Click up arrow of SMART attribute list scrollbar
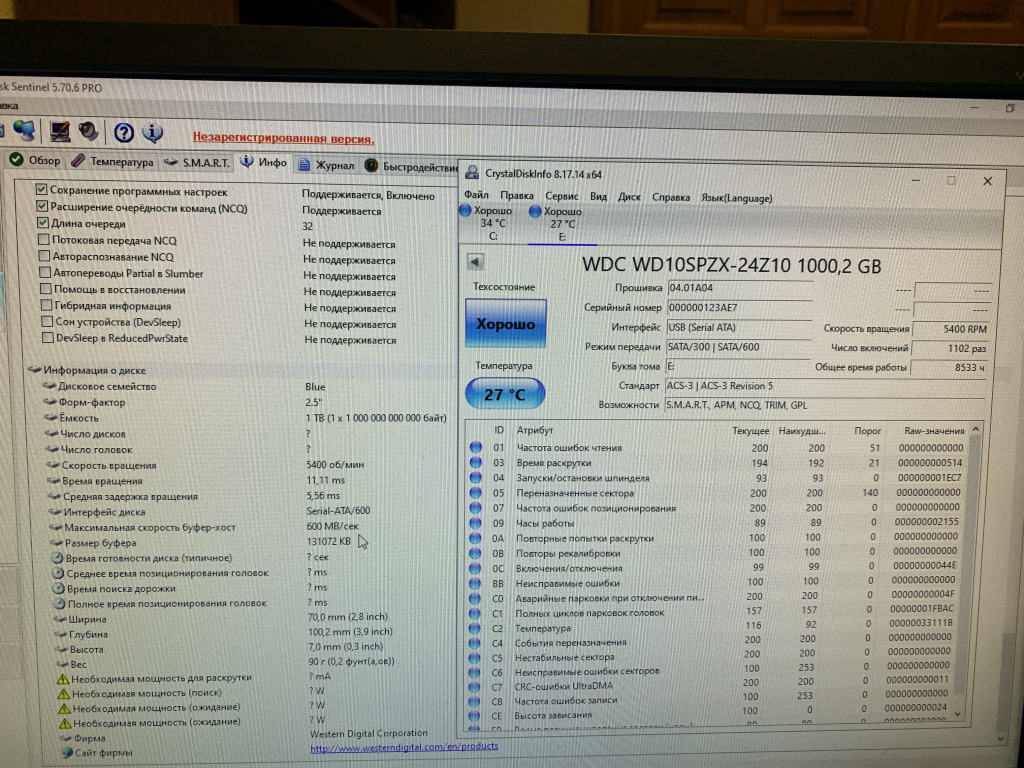 976,429
